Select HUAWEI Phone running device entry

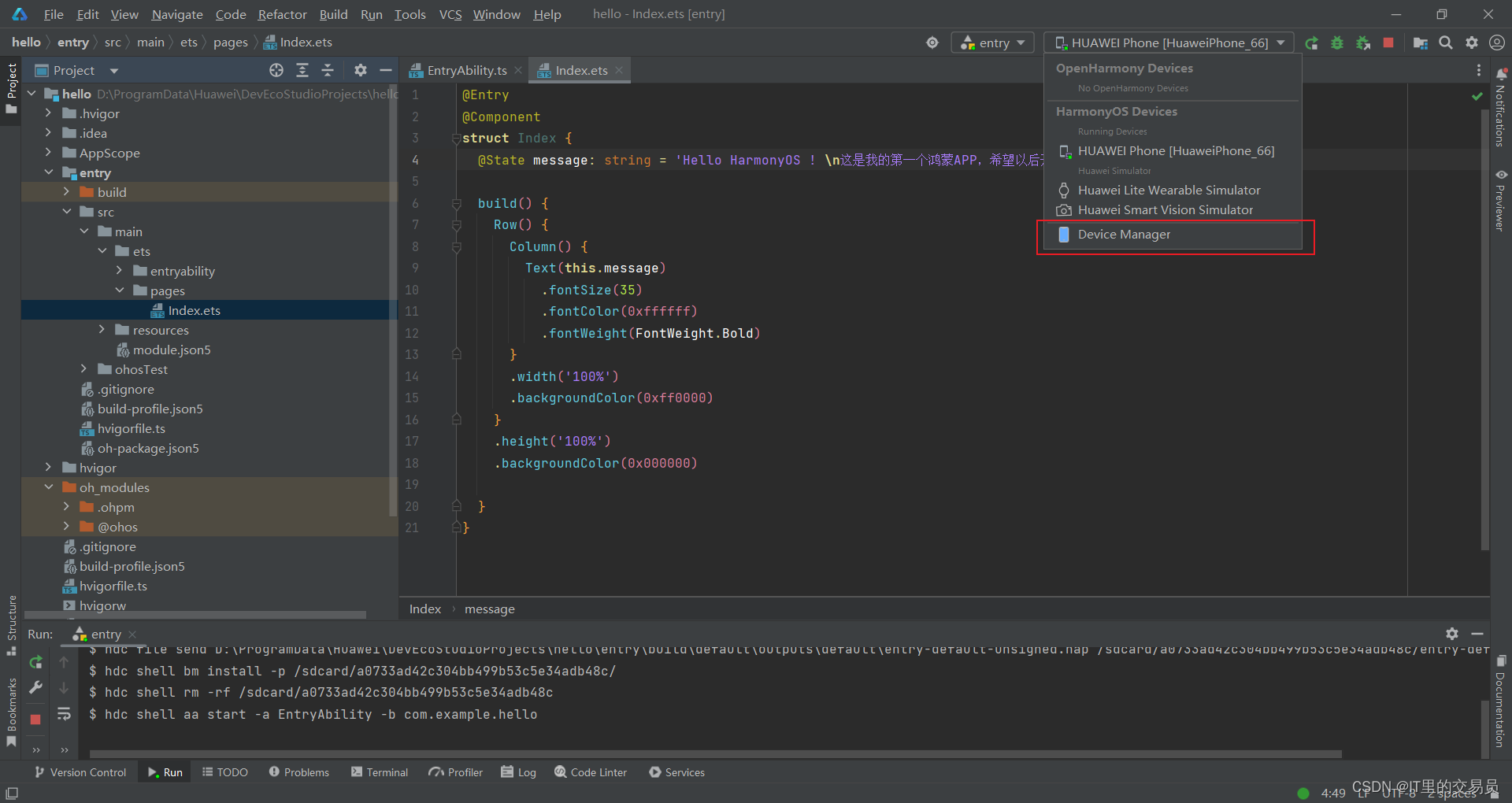1173,151
